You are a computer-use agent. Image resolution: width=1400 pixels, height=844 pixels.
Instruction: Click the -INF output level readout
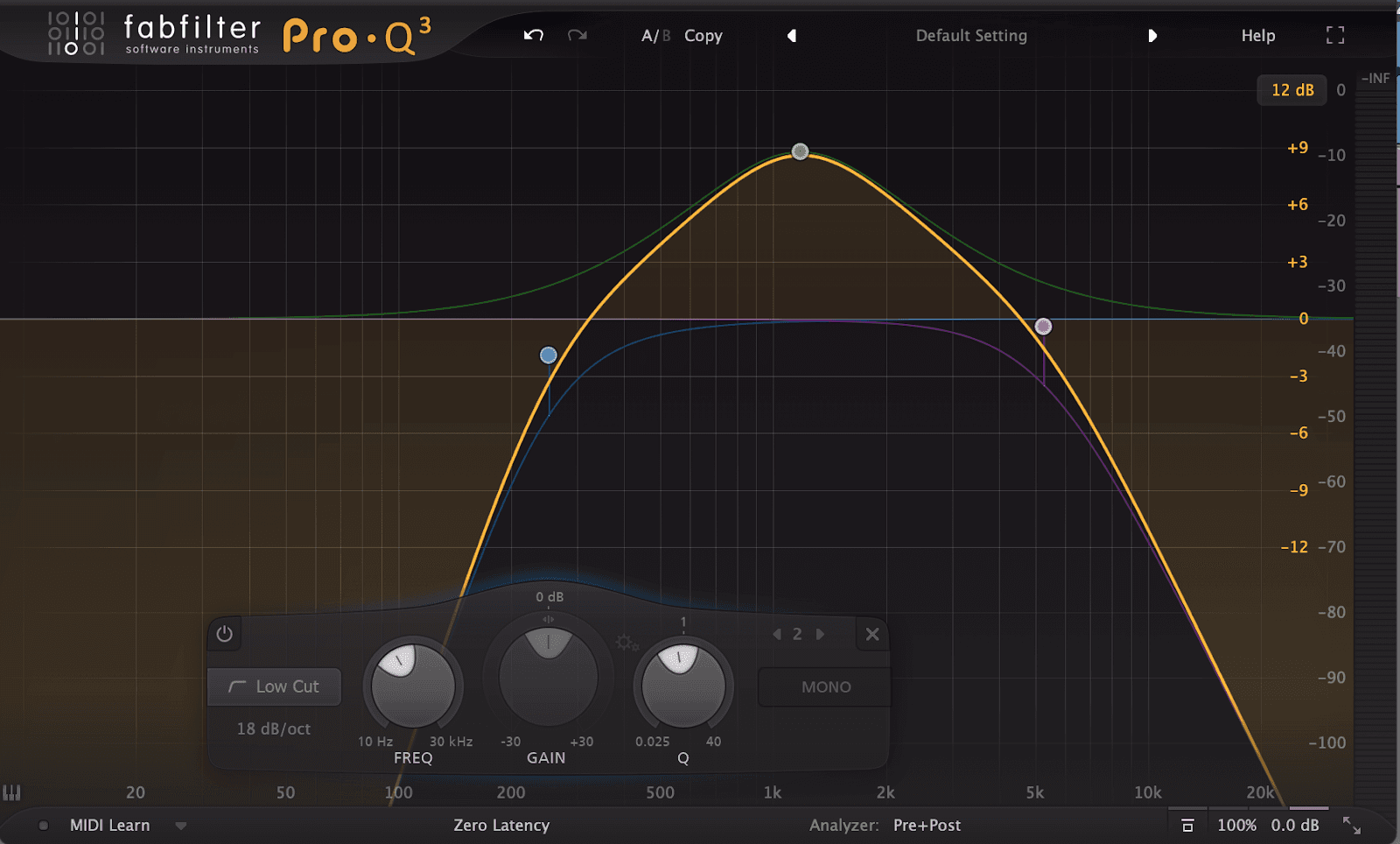[x=1375, y=78]
